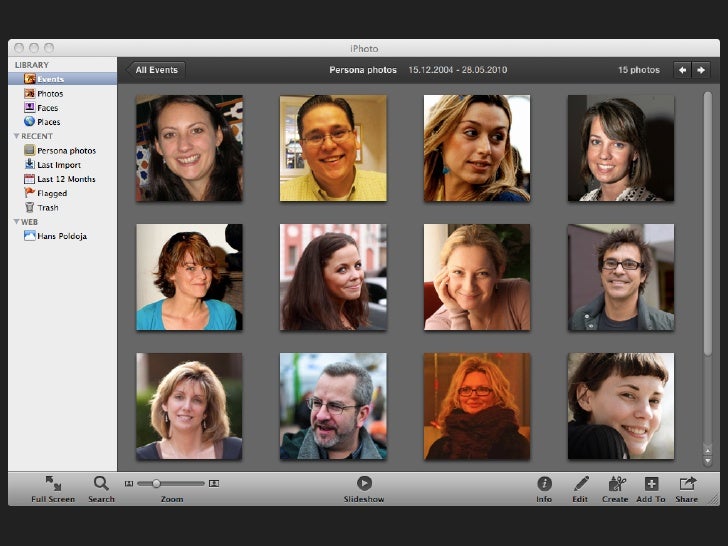Go back to All Events

tap(156, 70)
